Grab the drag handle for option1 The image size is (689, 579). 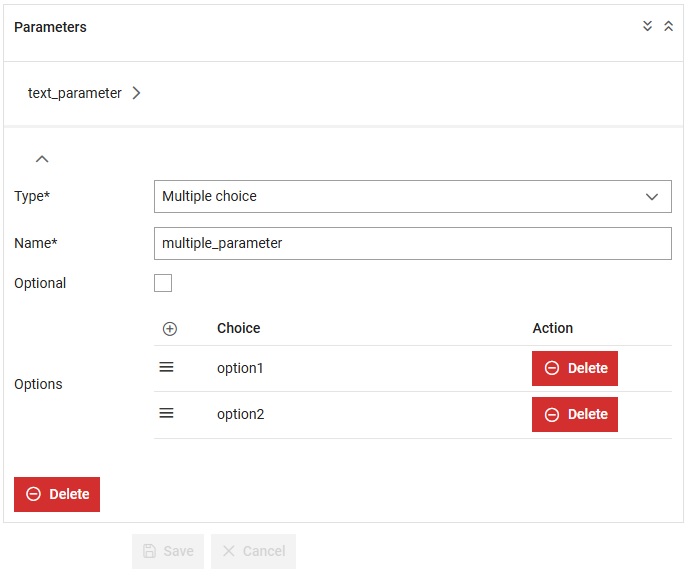pos(167,368)
